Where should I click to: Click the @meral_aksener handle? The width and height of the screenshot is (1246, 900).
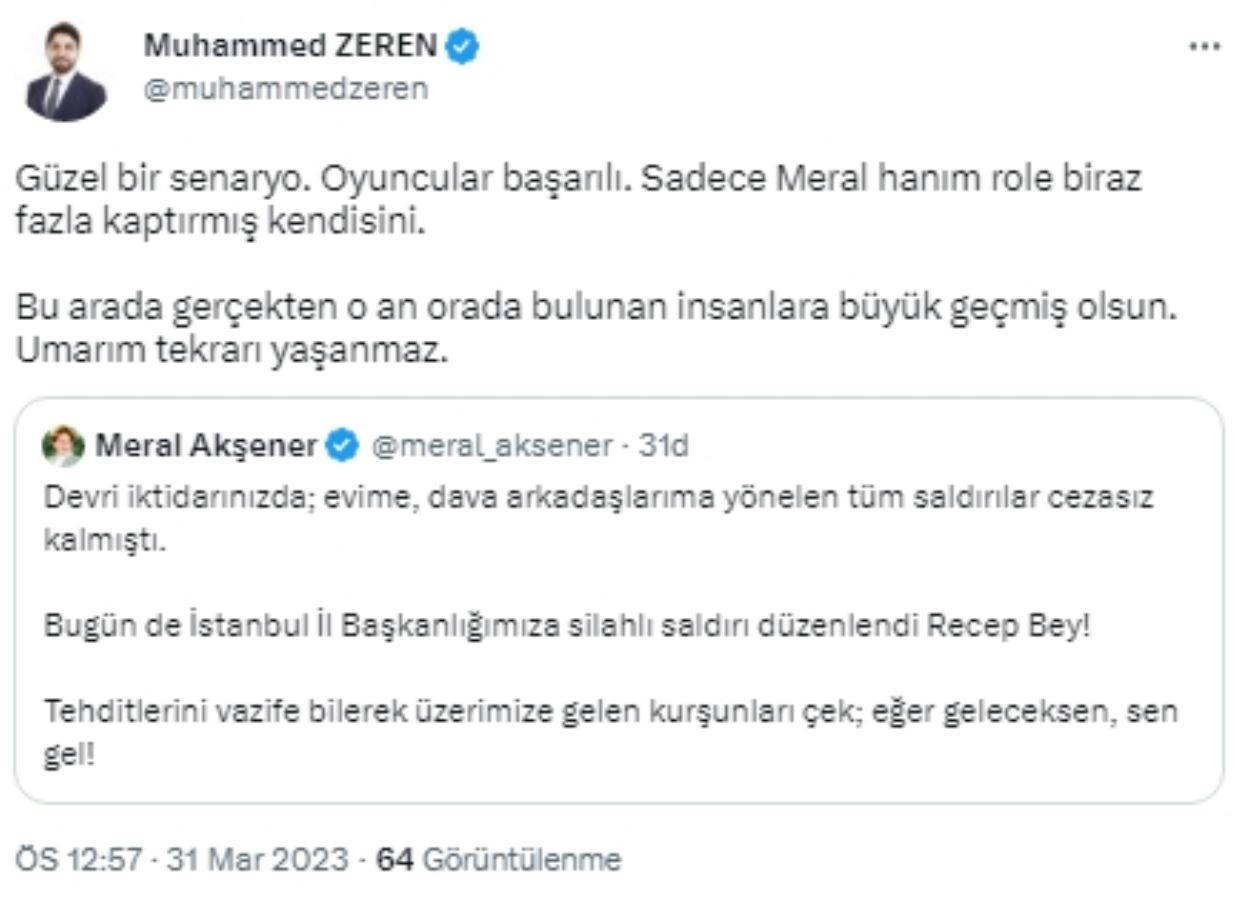click(x=491, y=445)
